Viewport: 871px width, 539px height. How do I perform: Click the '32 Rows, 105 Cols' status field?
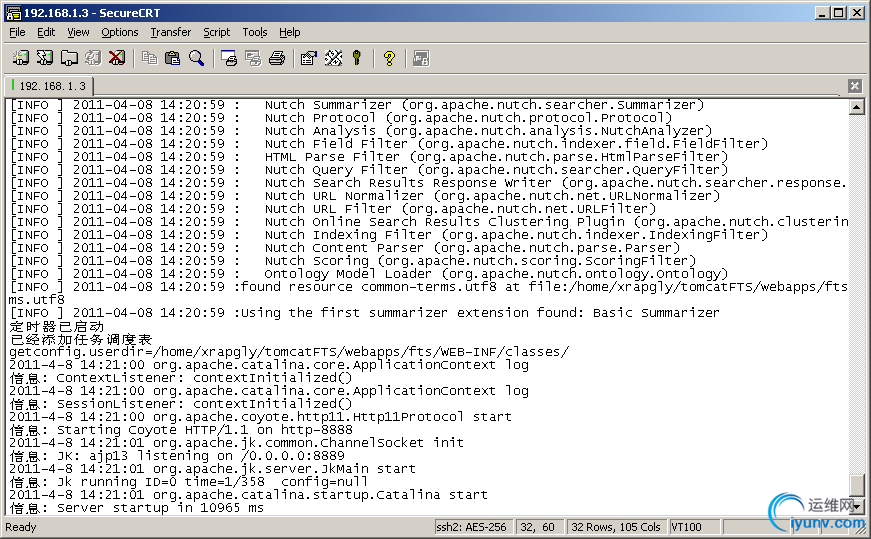click(616, 527)
